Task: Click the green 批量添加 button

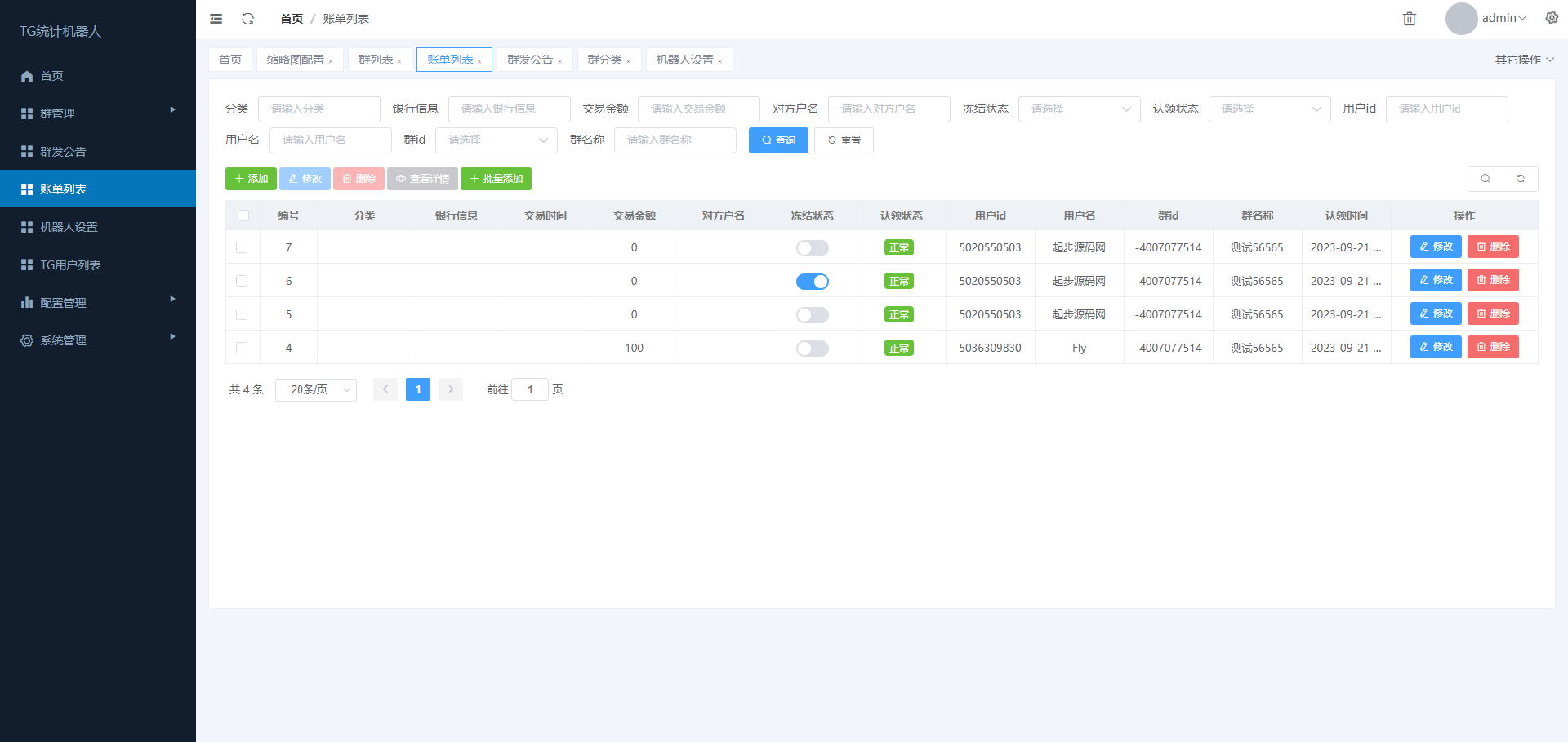Action: pyautogui.click(x=496, y=179)
